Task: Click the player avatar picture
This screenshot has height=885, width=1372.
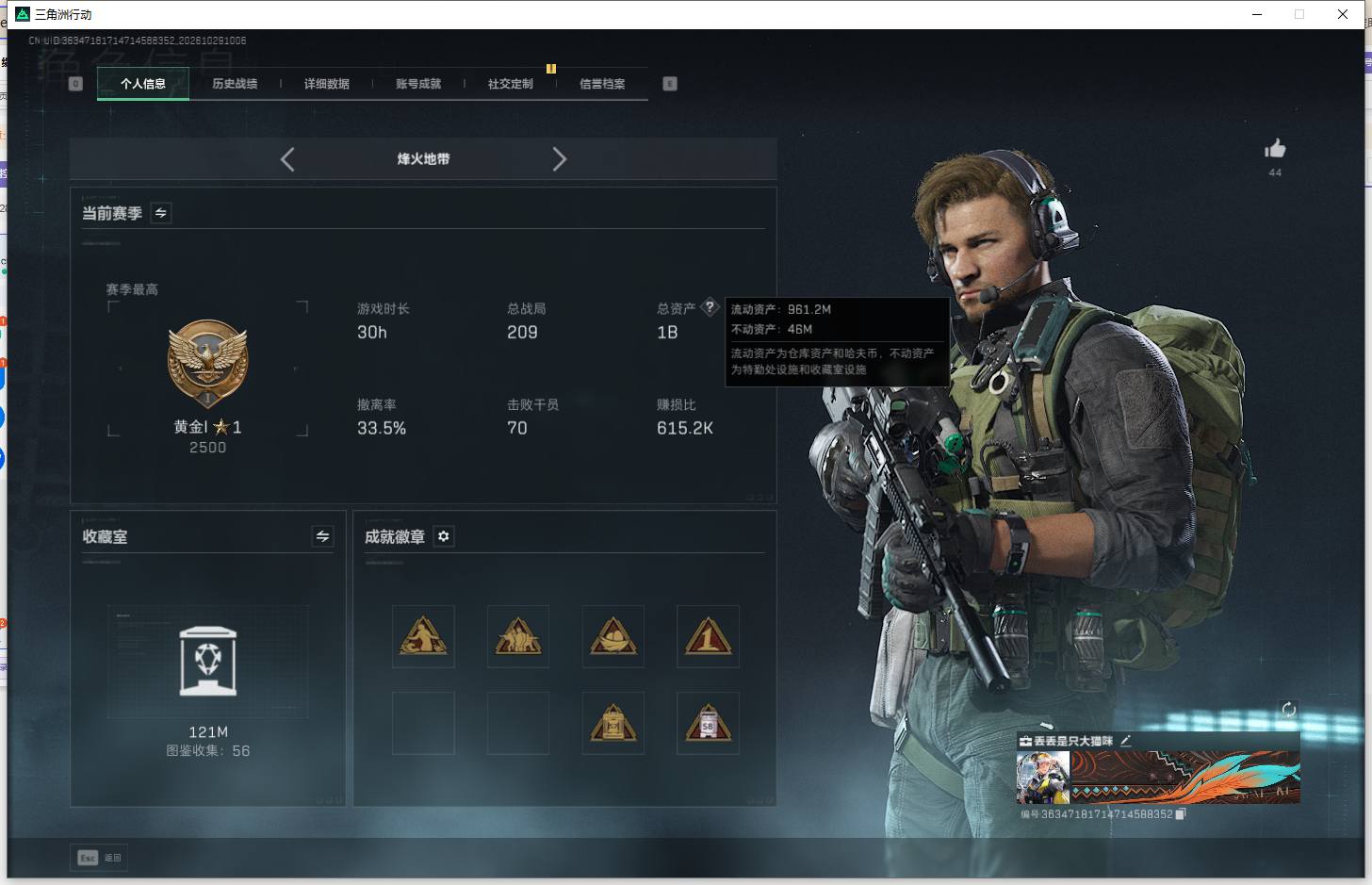Action: 1043,778
